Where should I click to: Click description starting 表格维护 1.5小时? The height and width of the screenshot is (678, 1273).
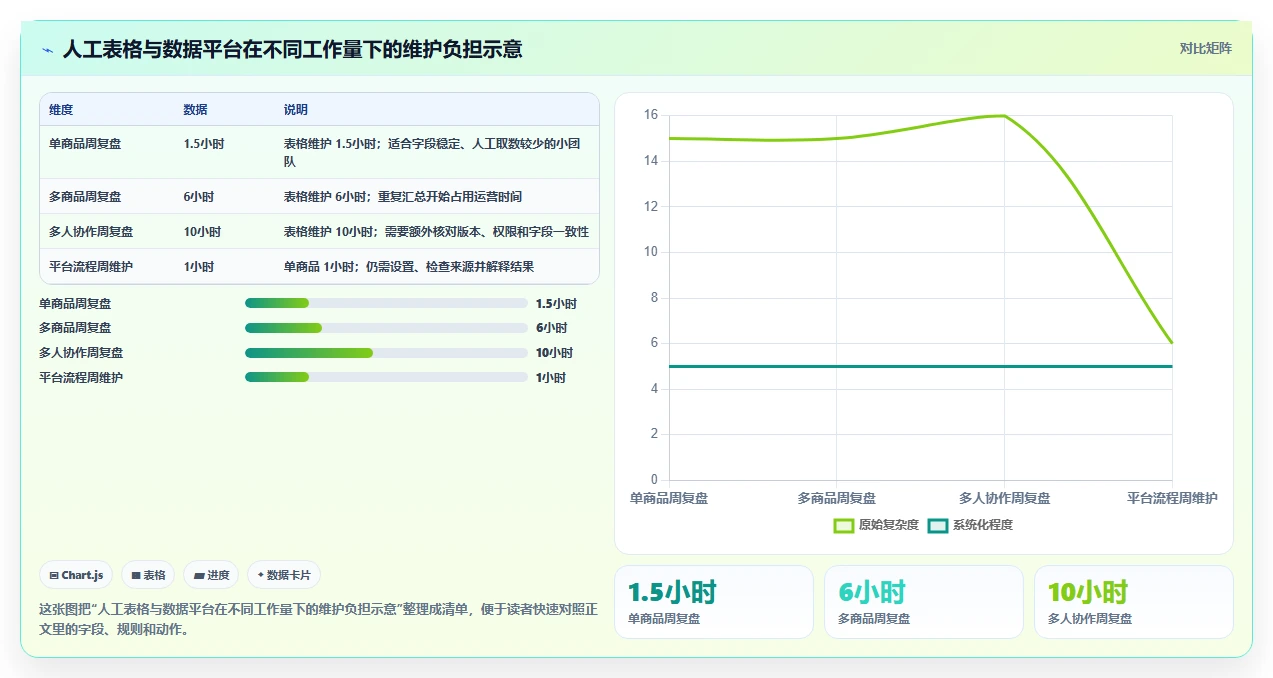[432, 152]
